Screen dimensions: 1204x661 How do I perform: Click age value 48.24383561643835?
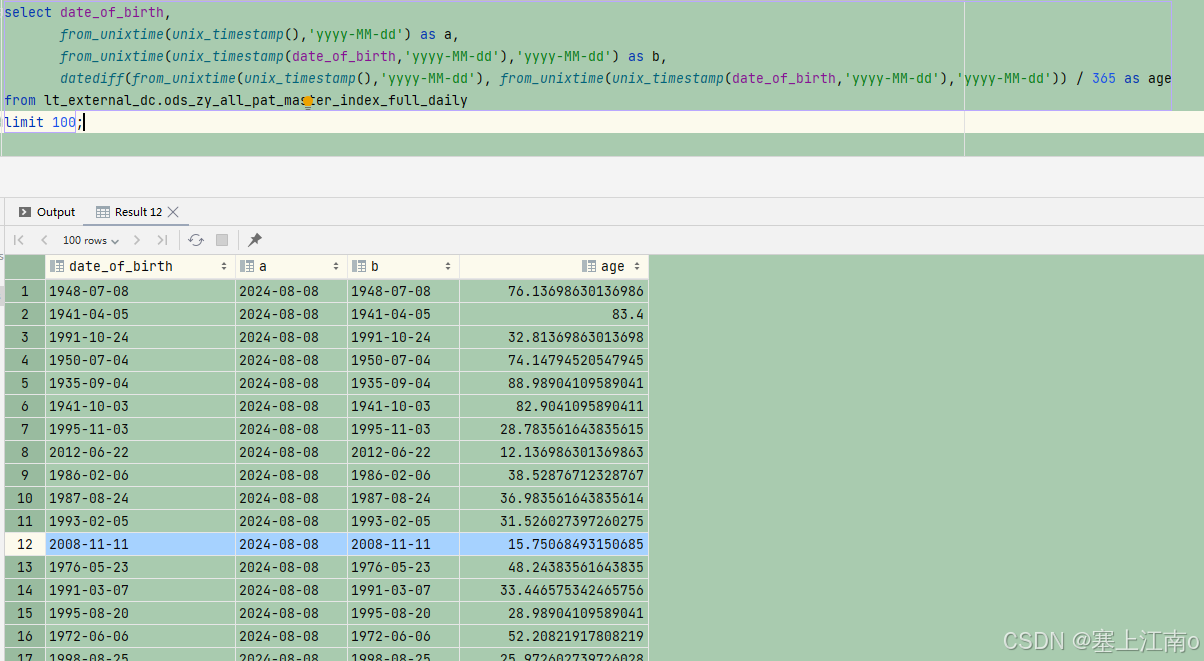click(554, 567)
